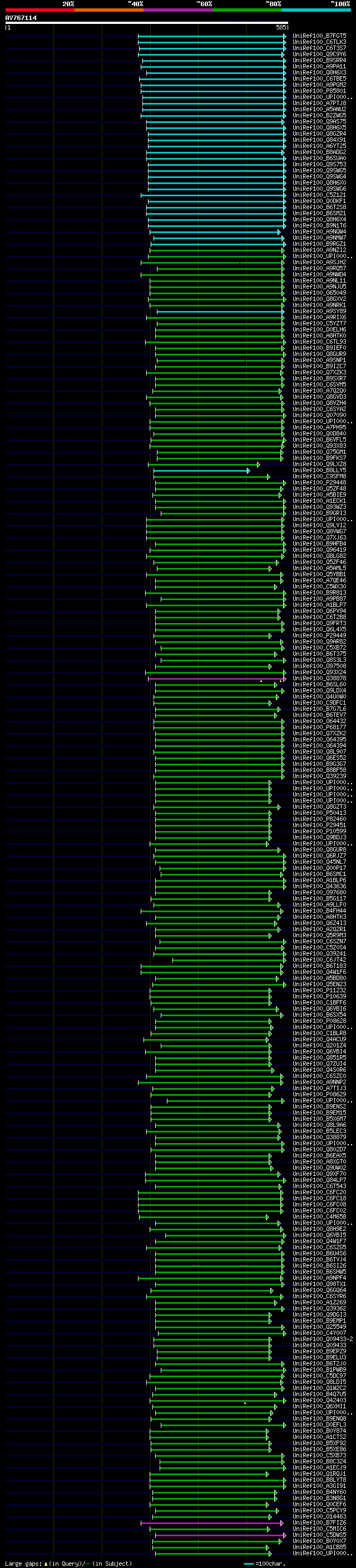Viewport: 356px width, 1568px height.
Task: Select the UniRef100_O65049 subject name
Action: click(319, 293)
